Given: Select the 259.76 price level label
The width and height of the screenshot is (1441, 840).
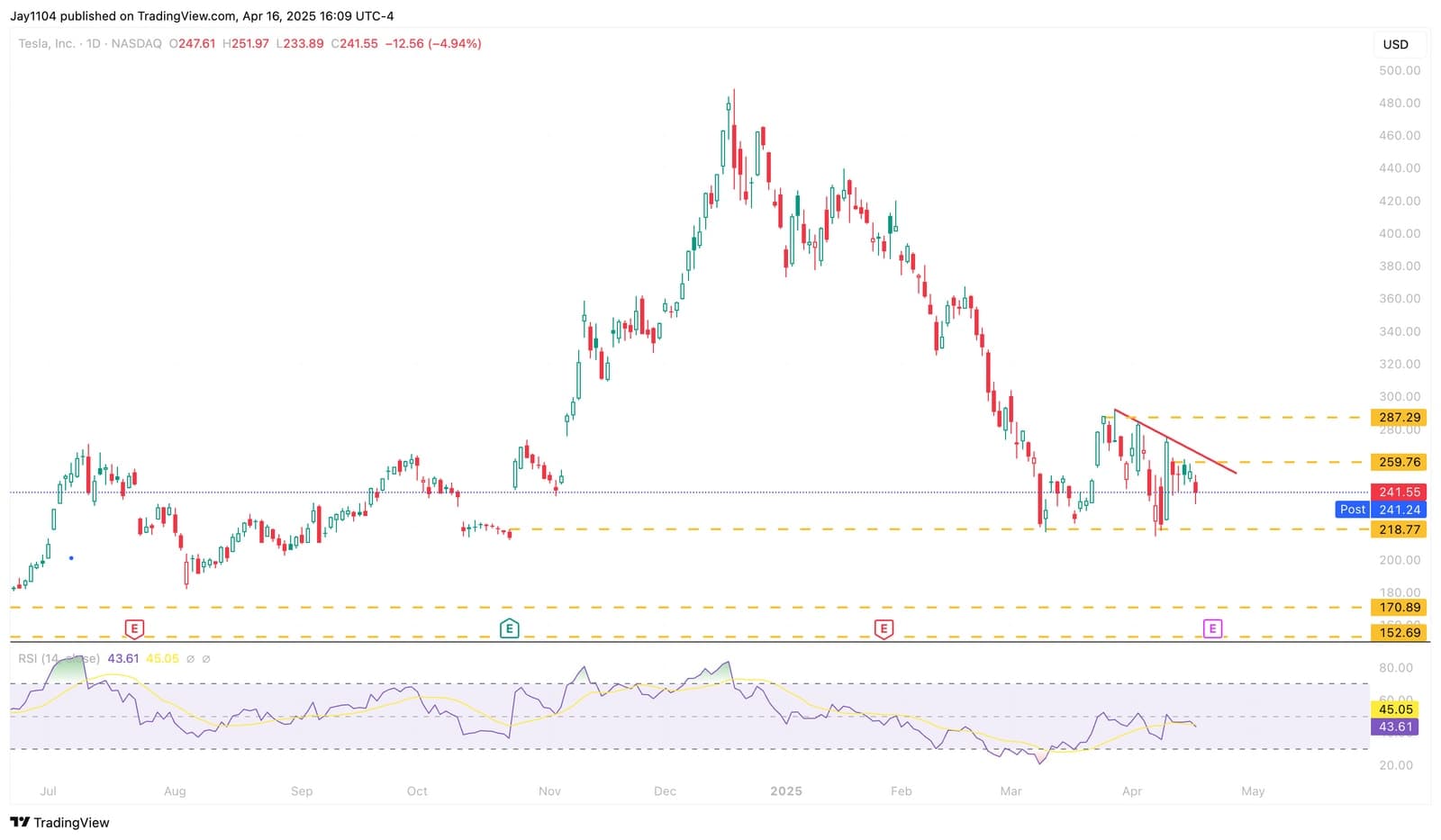Looking at the screenshot, I should [x=1399, y=462].
